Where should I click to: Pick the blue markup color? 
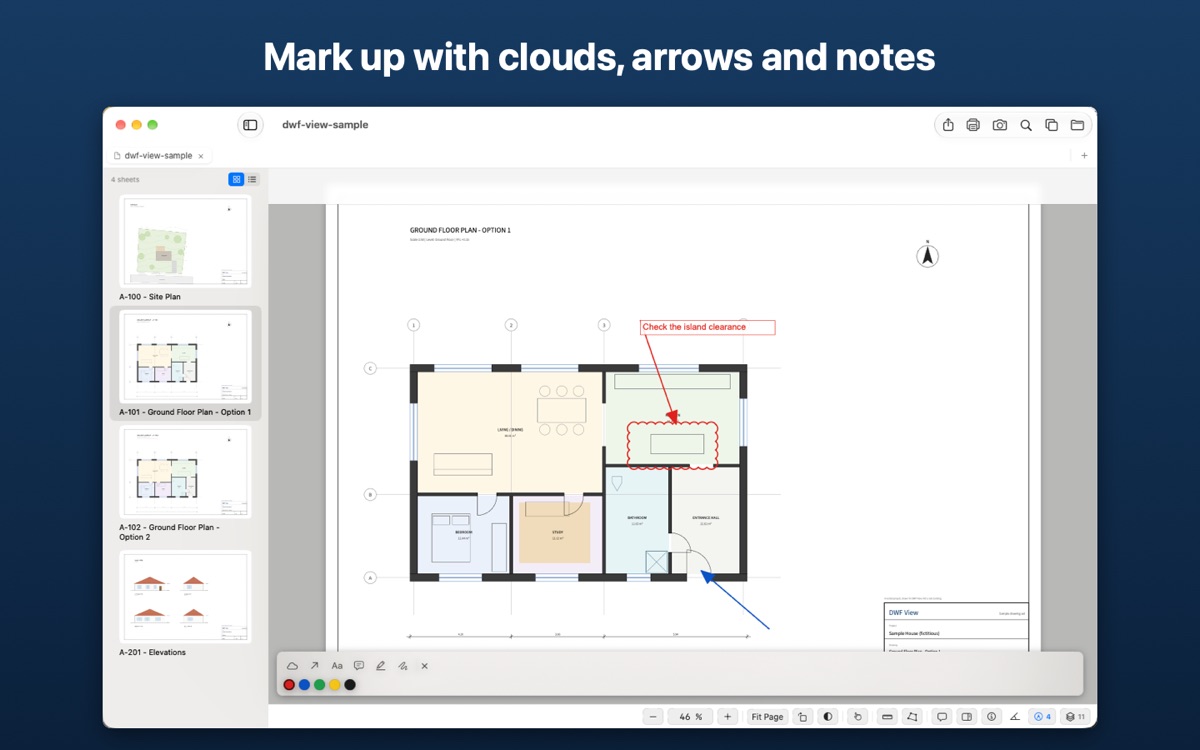(x=304, y=685)
